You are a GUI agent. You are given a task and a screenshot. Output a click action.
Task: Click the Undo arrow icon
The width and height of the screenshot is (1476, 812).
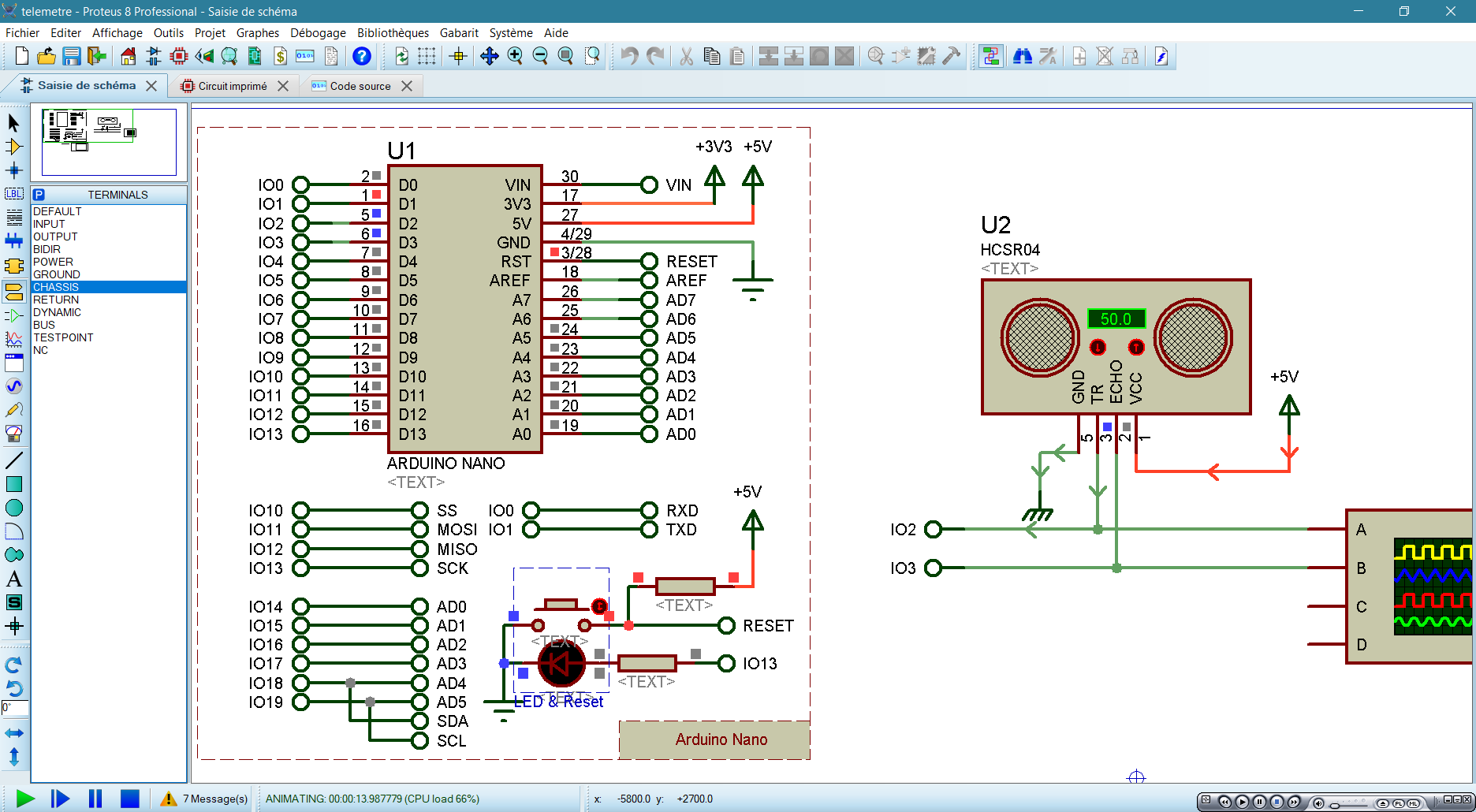point(629,56)
